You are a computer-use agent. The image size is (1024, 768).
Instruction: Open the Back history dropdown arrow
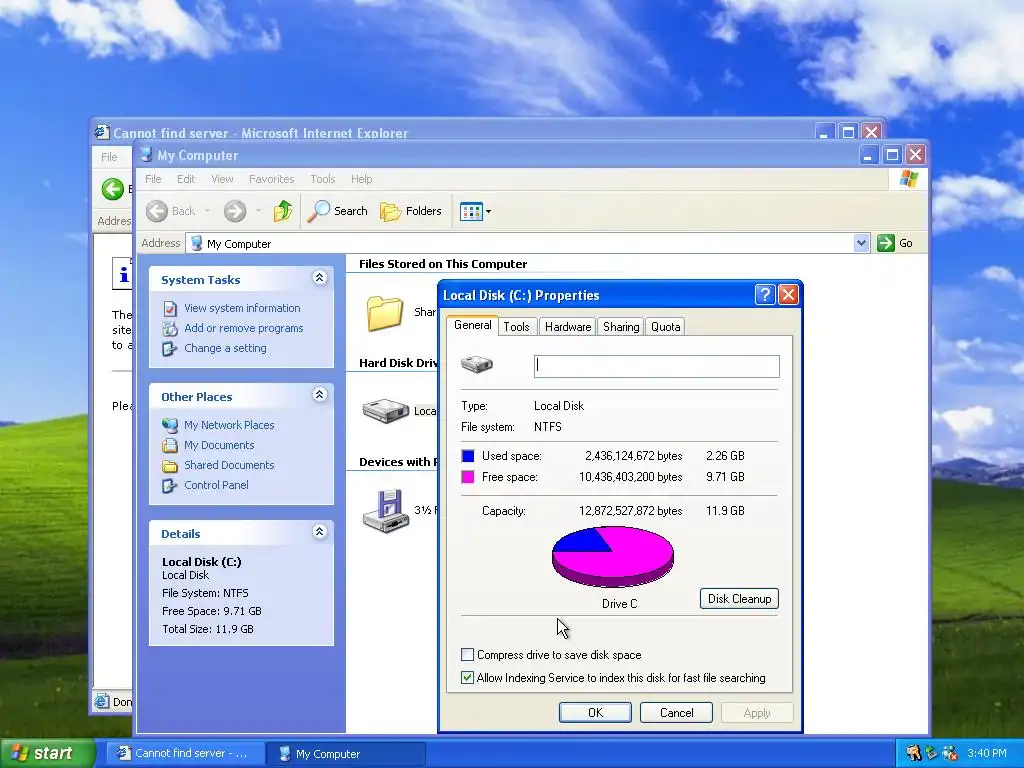[208, 211]
